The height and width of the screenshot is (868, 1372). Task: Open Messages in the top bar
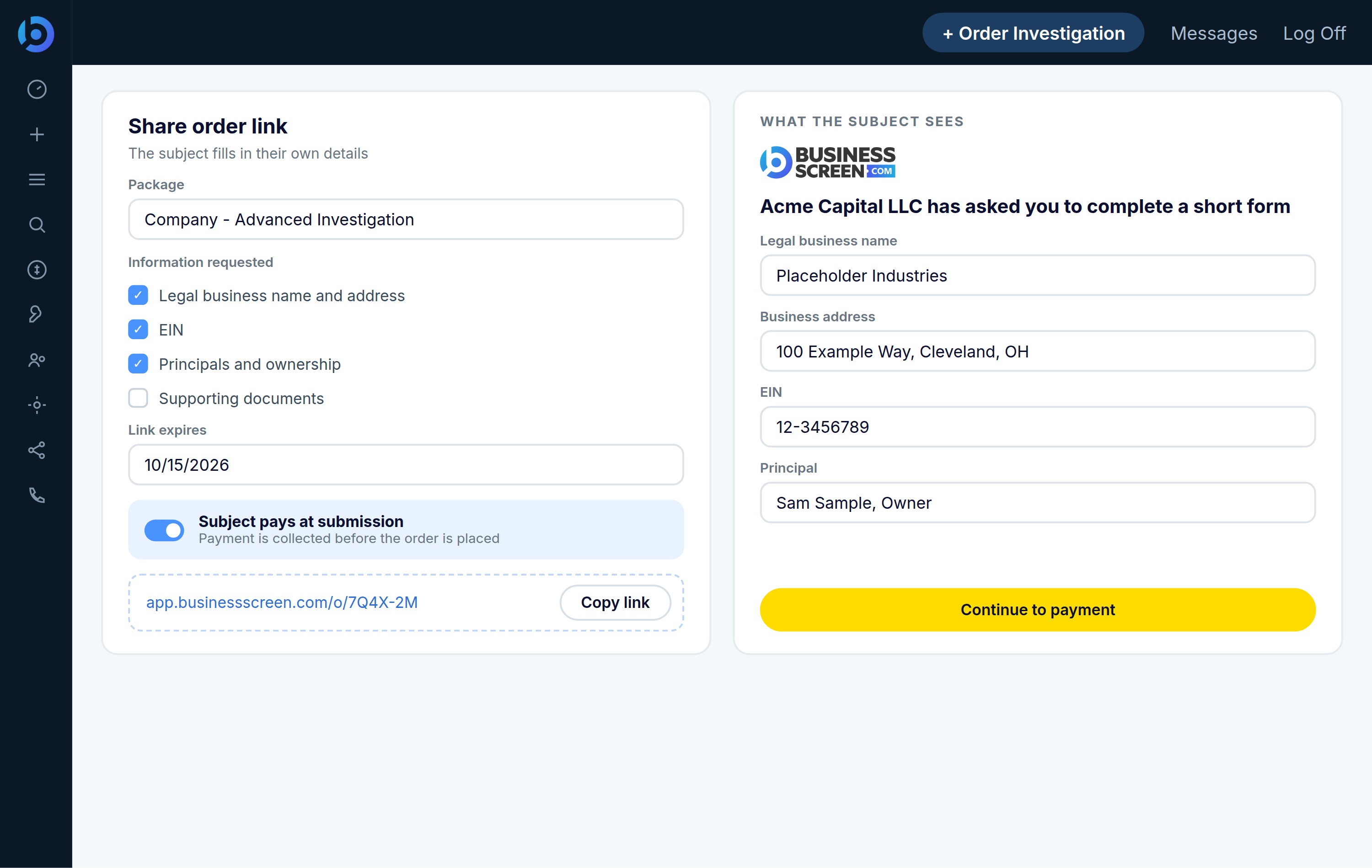pyautogui.click(x=1214, y=33)
